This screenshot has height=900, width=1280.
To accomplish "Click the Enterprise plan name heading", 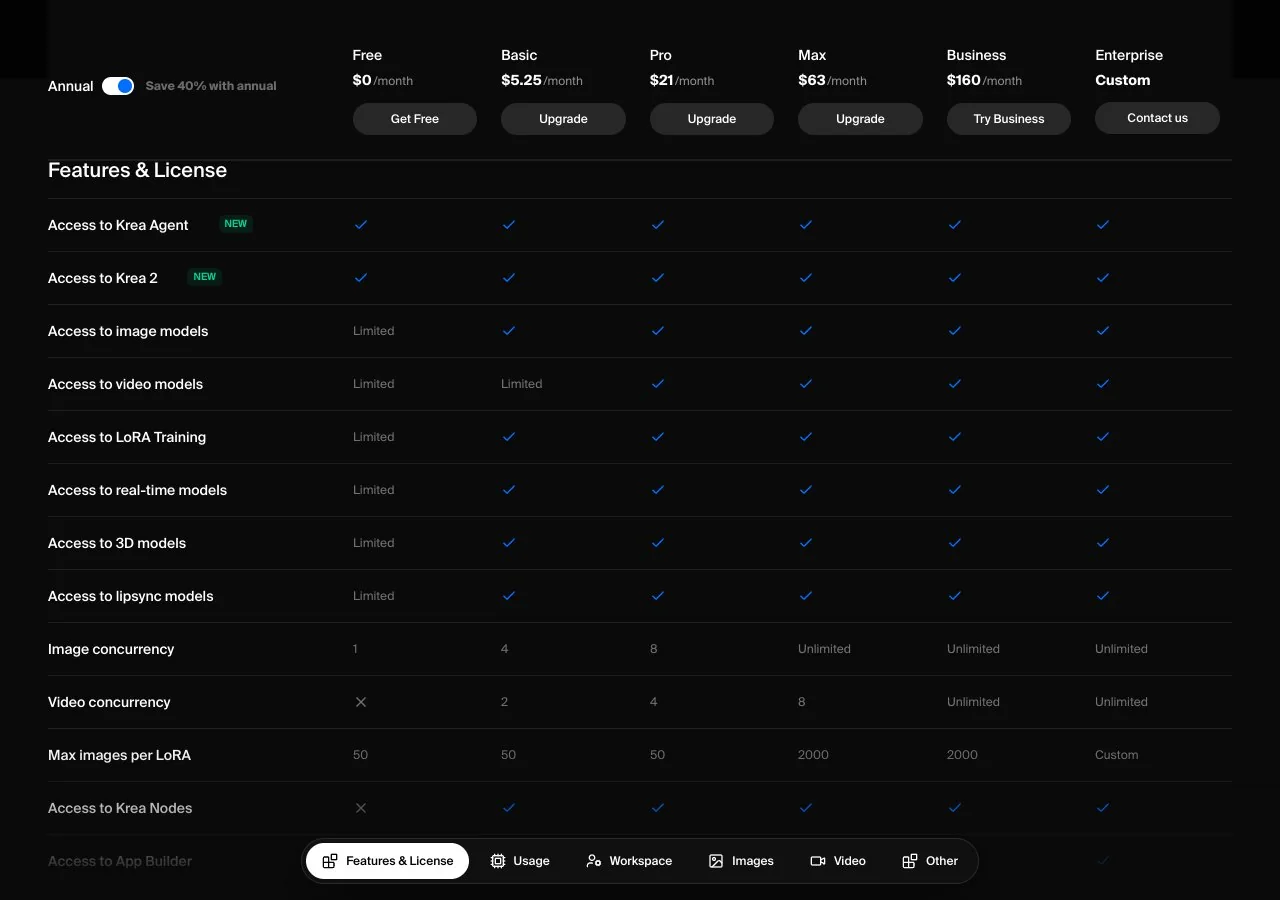I will point(1129,55).
